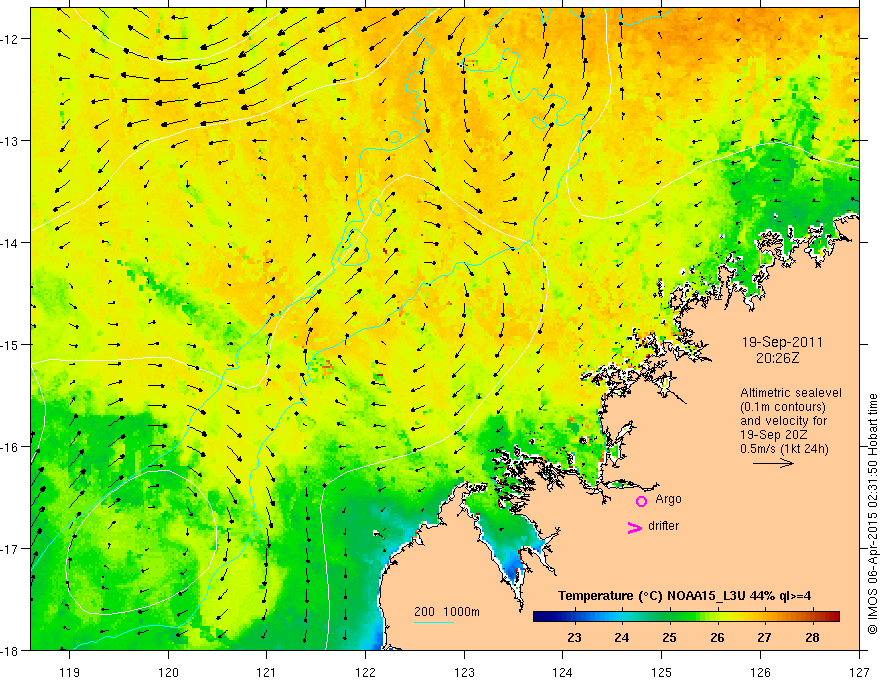The width and height of the screenshot is (880, 680).
Task: Click the 'Altimetric sealevel' caption line
Action: coord(791,393)
